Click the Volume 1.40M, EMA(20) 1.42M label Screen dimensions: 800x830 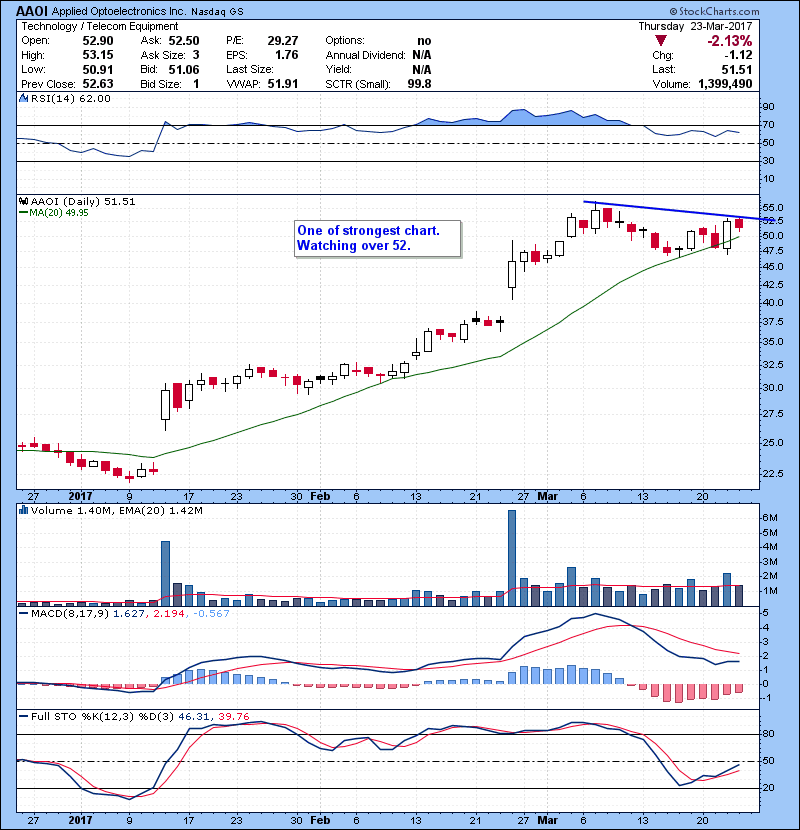click(116, 510)
